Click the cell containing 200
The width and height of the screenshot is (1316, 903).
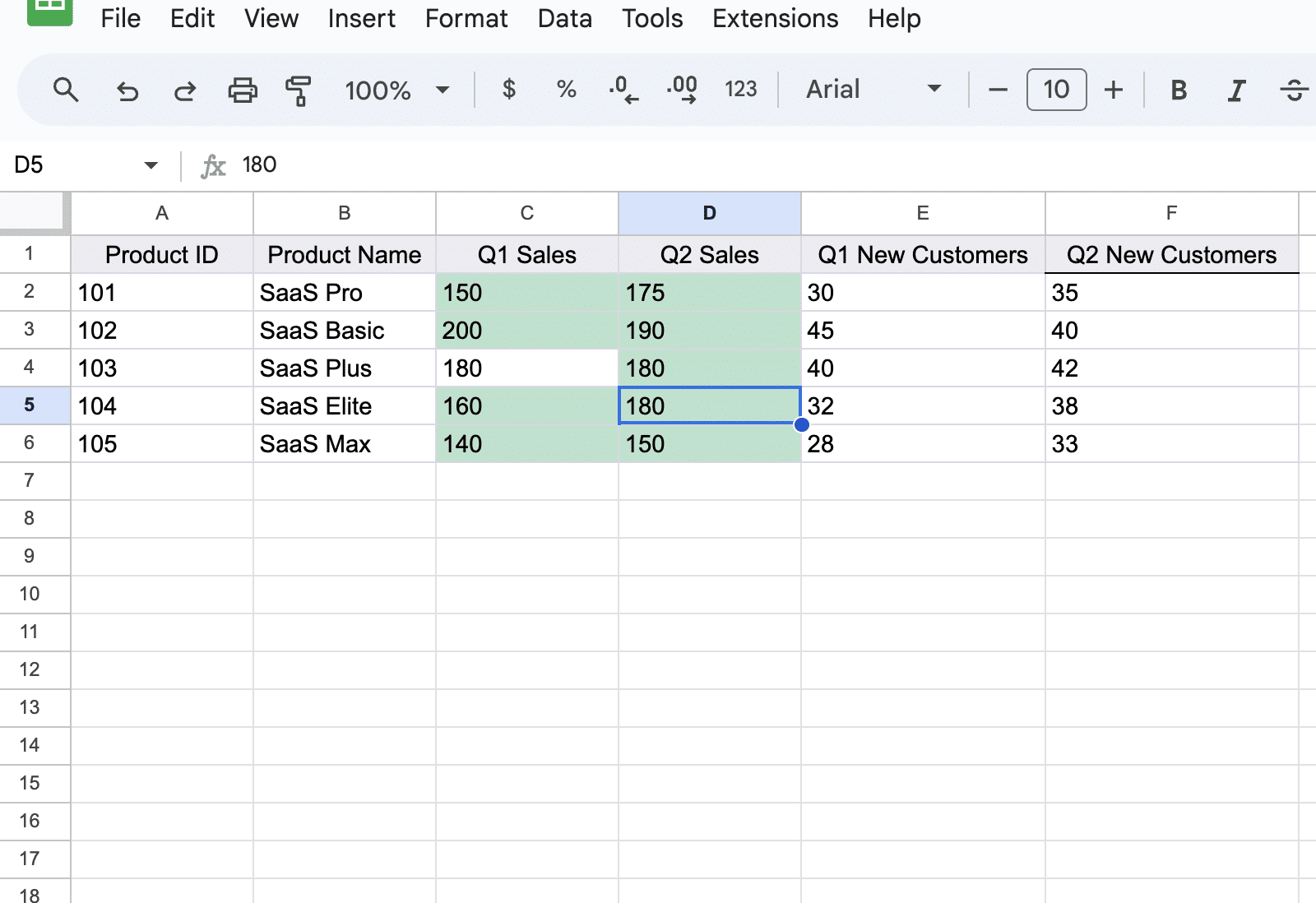pos(527,331)
